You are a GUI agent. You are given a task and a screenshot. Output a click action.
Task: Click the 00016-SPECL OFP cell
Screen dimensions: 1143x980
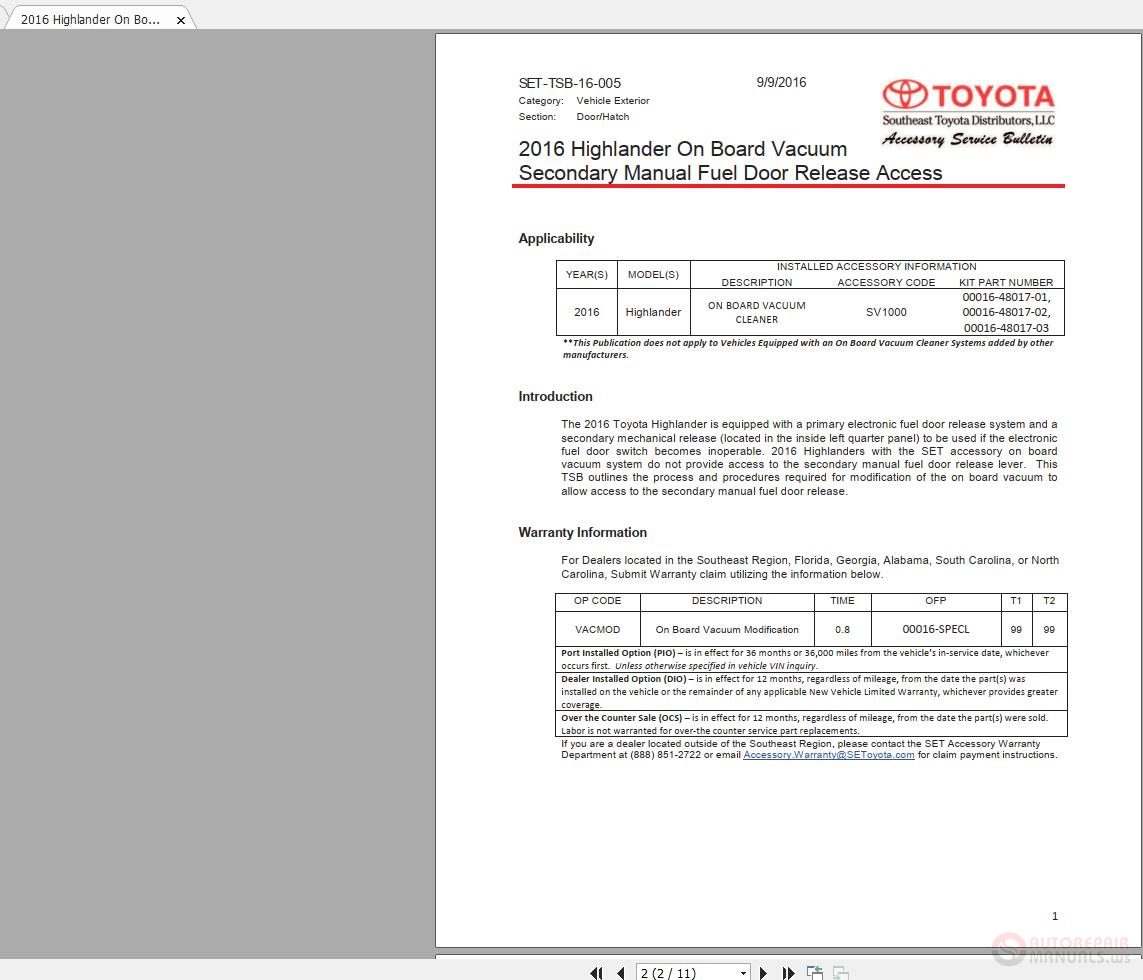[x=935, y=629]
